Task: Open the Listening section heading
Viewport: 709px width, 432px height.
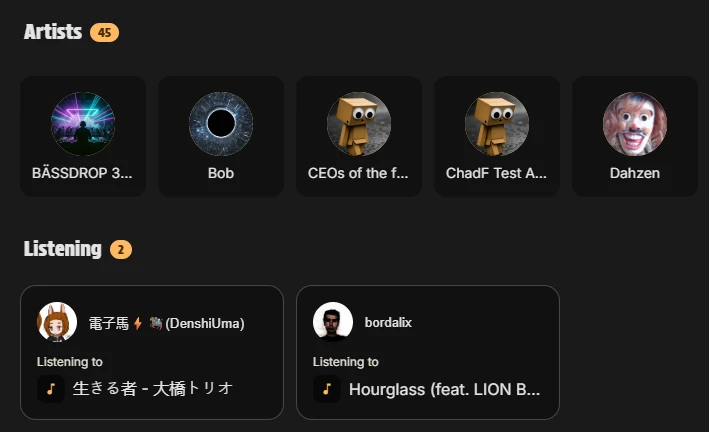Action: (63, 249)
